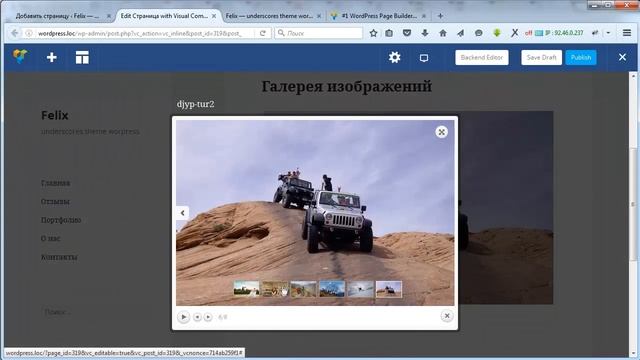Open Контакты menu link
Image resolution: width=640 pixels, height=360 pixels.
(x=59, y=257)
